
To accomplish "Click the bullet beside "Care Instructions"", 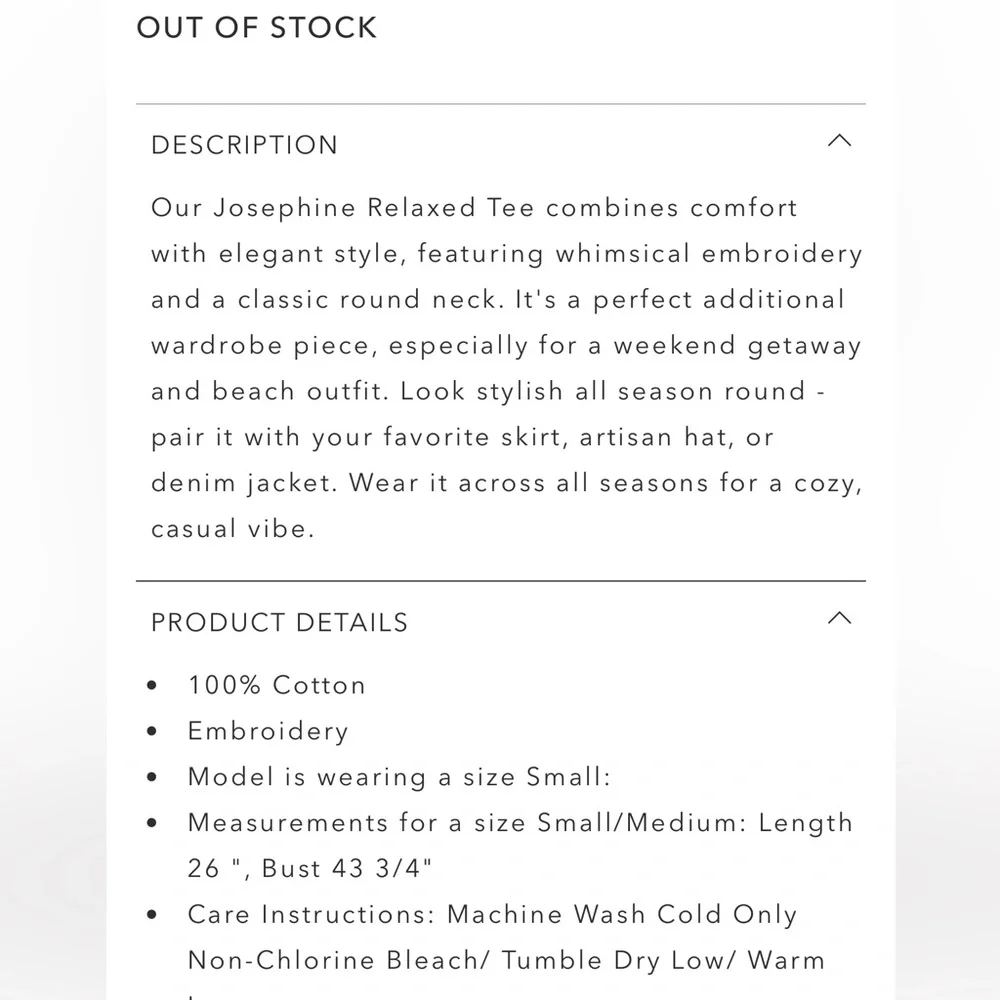I will [x=152, y=916].
